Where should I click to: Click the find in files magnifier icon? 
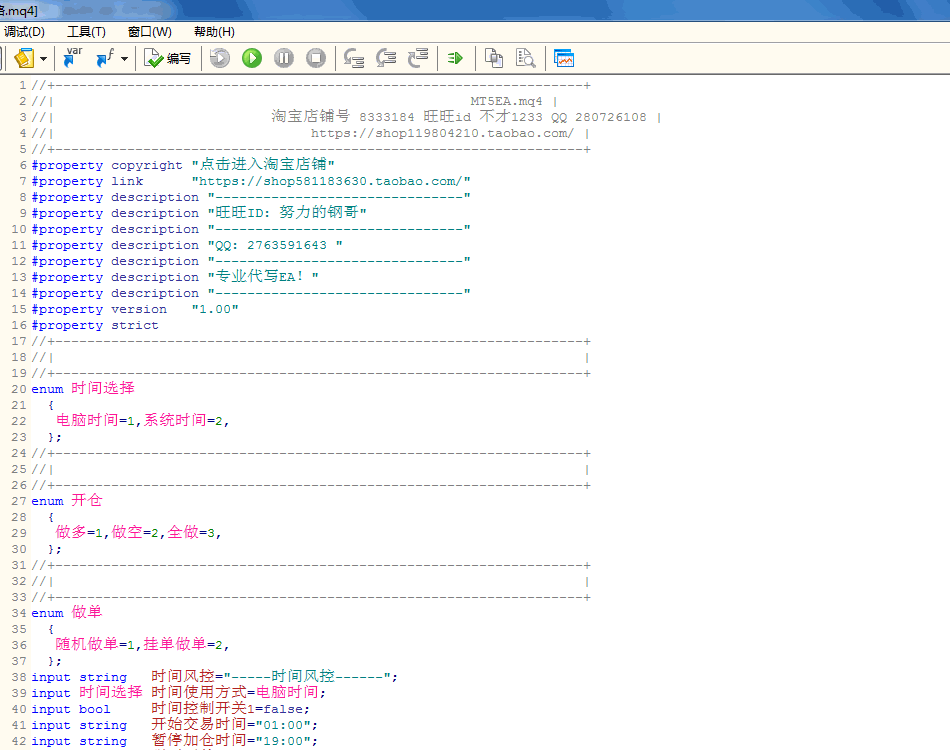click(525, 58)
